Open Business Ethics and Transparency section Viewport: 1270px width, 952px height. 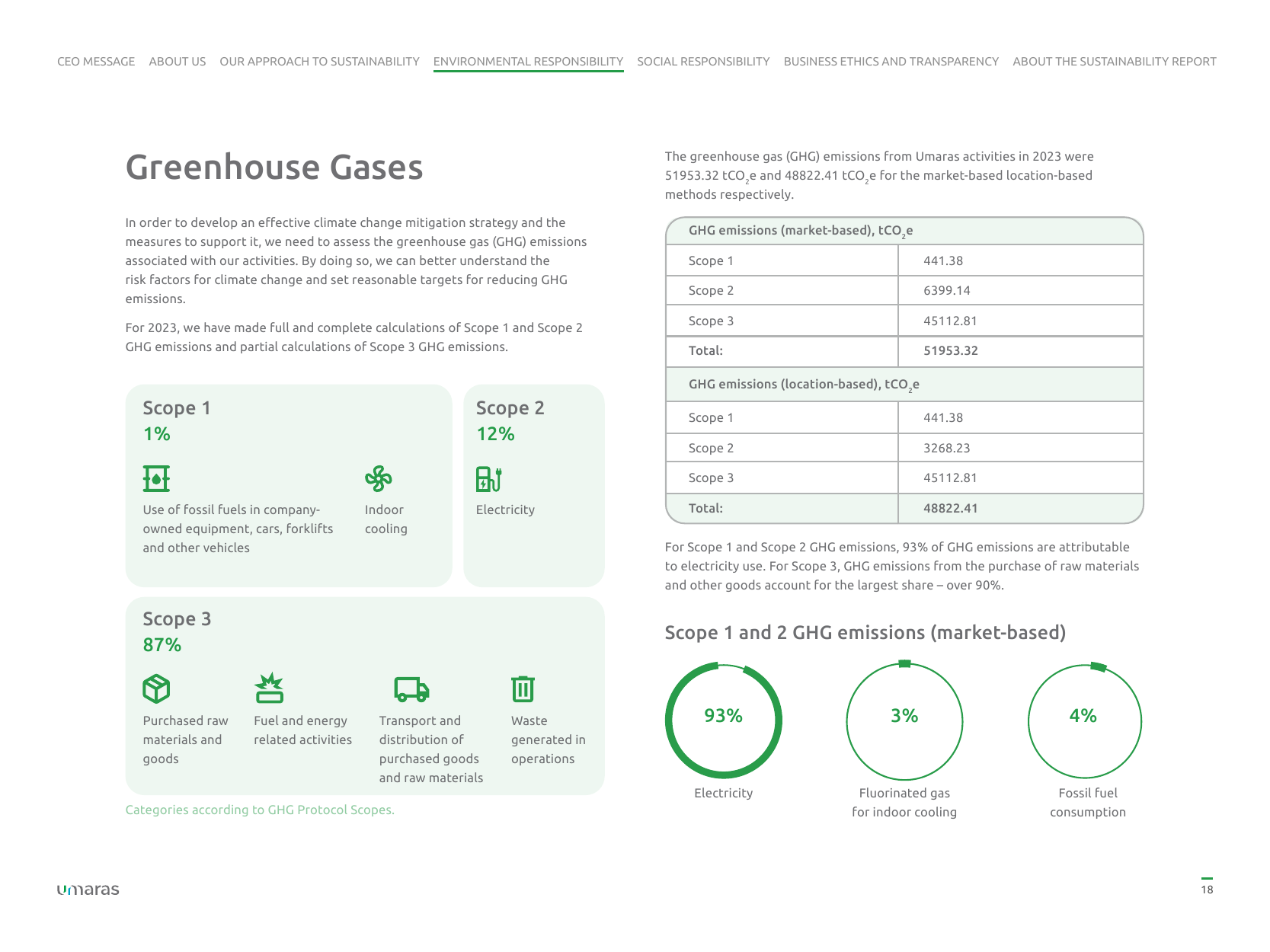point(891,62)
